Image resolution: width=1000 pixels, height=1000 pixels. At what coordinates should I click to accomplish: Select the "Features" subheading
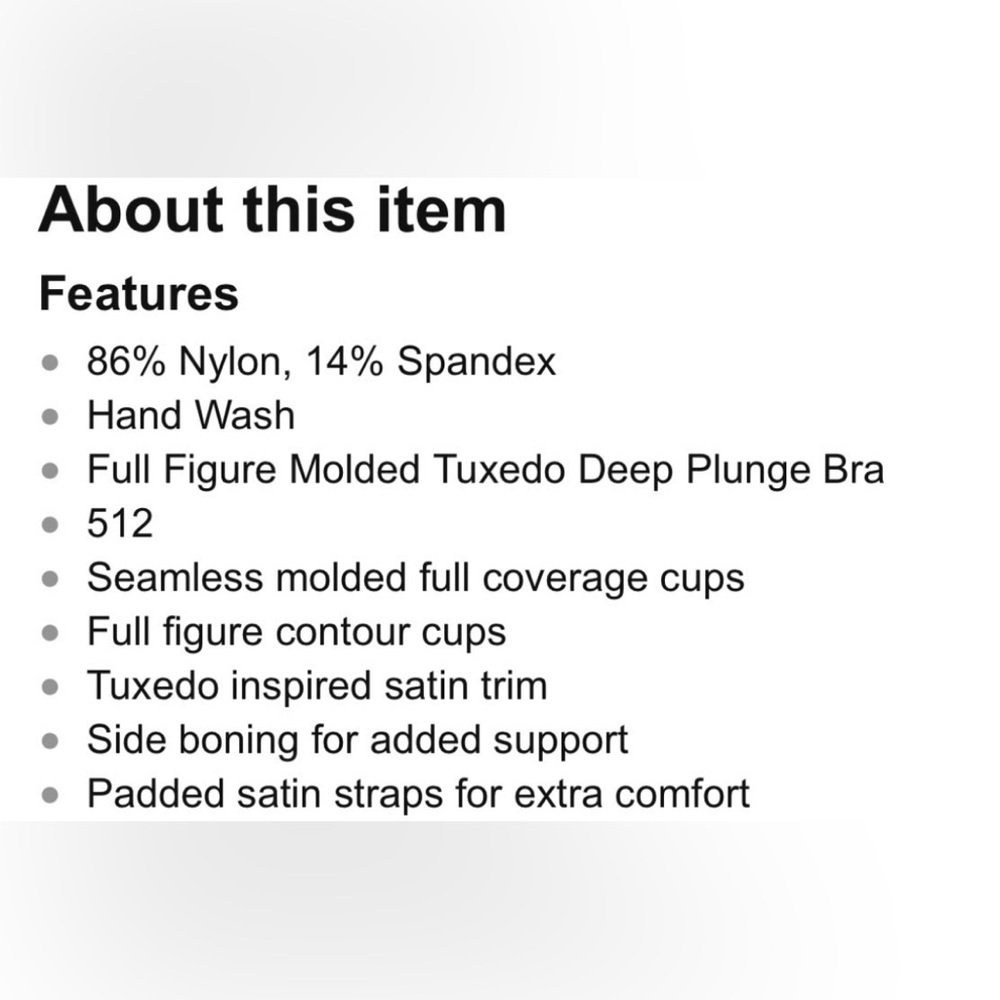(139, 294)
